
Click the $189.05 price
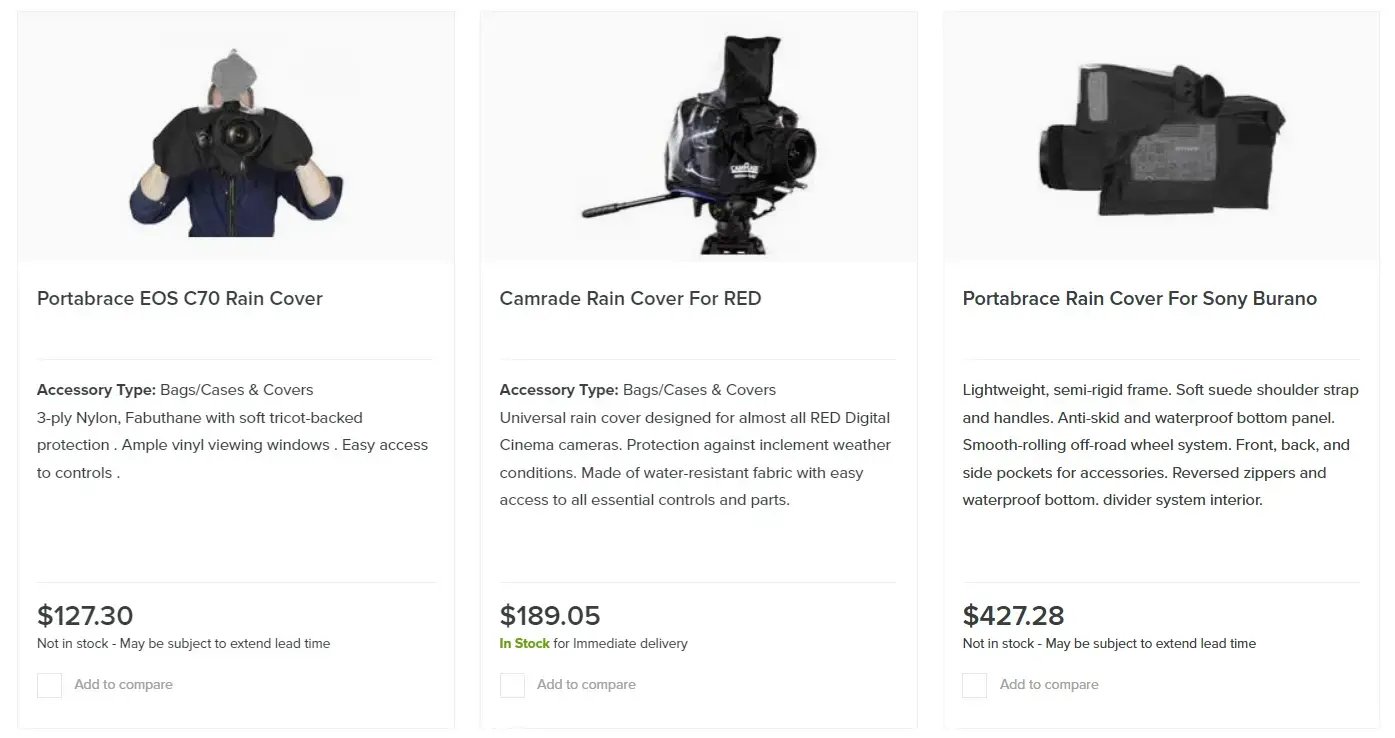pyautogui.click(x=550, y=615)
